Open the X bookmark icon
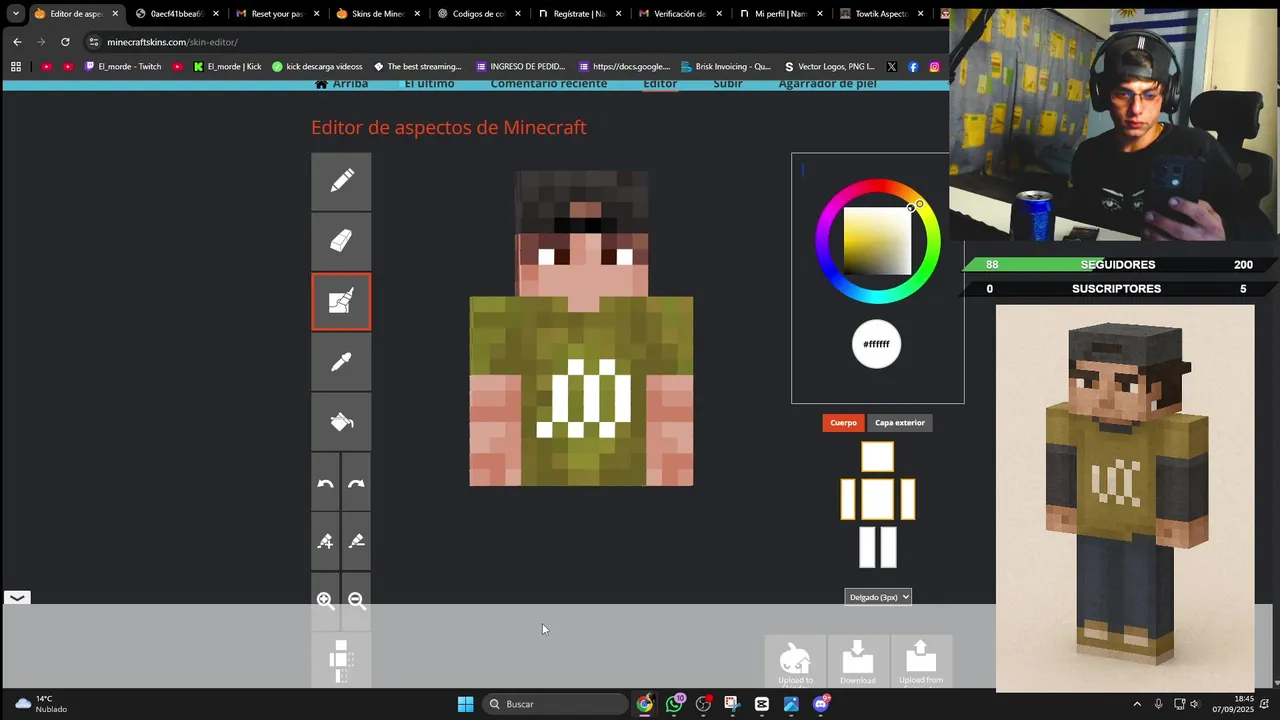This screenshot has height=720, width=1280. [x=892, y=67]
